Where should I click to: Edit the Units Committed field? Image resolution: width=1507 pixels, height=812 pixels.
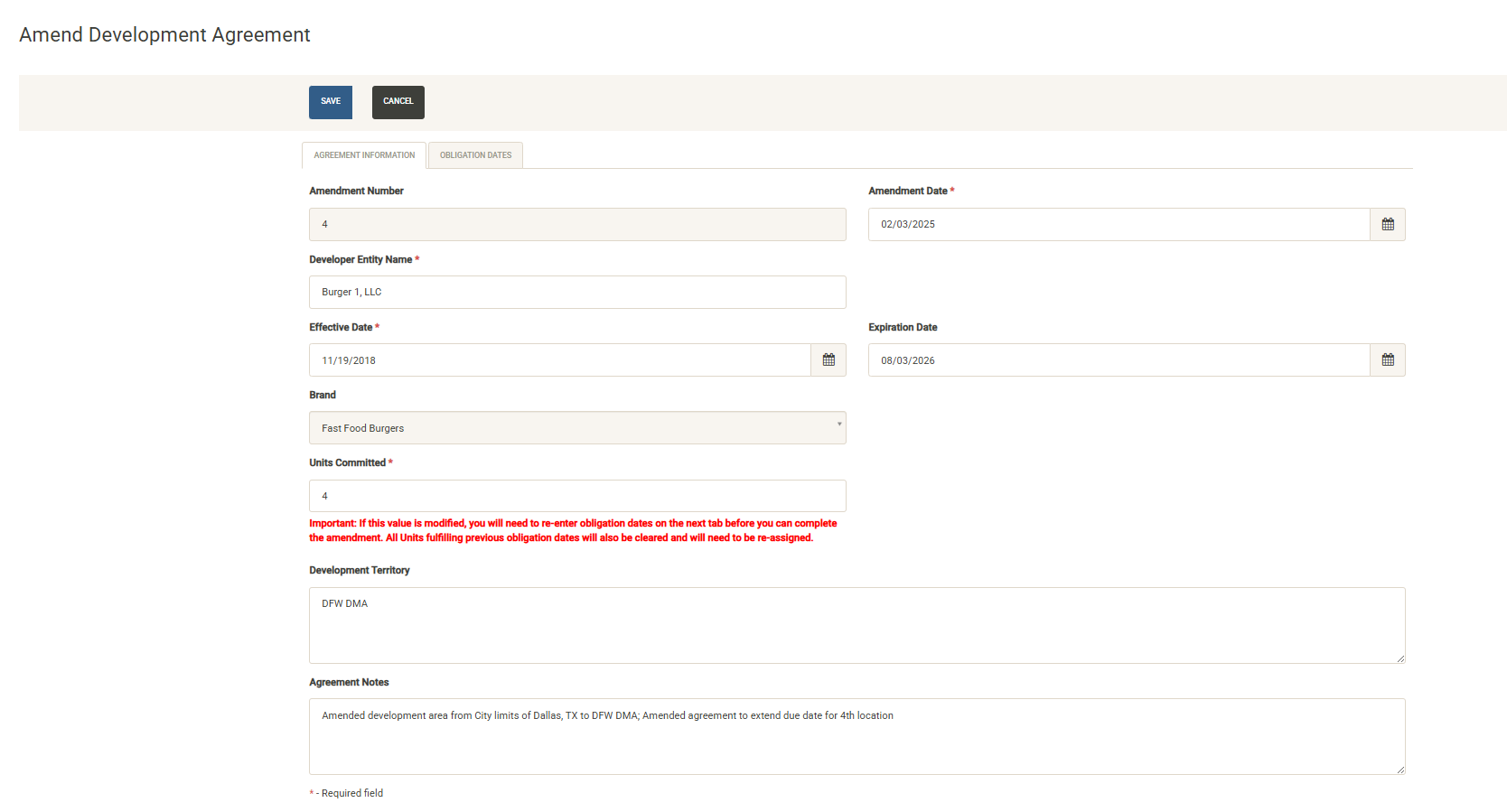[x=577, y=496]
